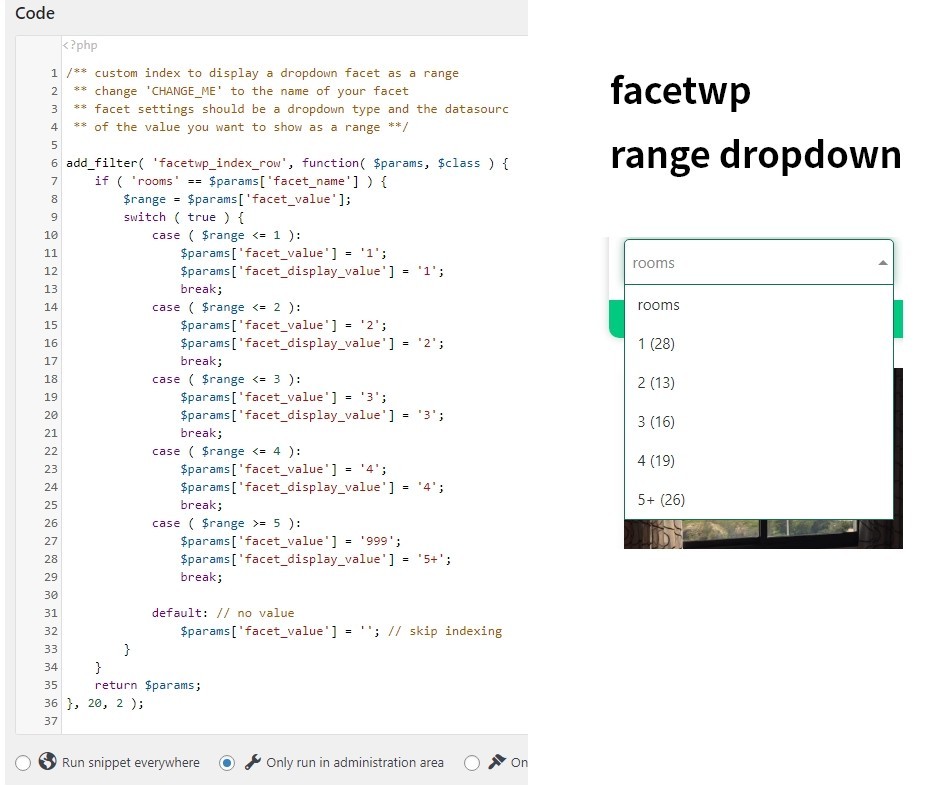Click the 'facetwp_index_row' string in code
This screenshot has width=940, height=785.
click(x=220, y=163)
